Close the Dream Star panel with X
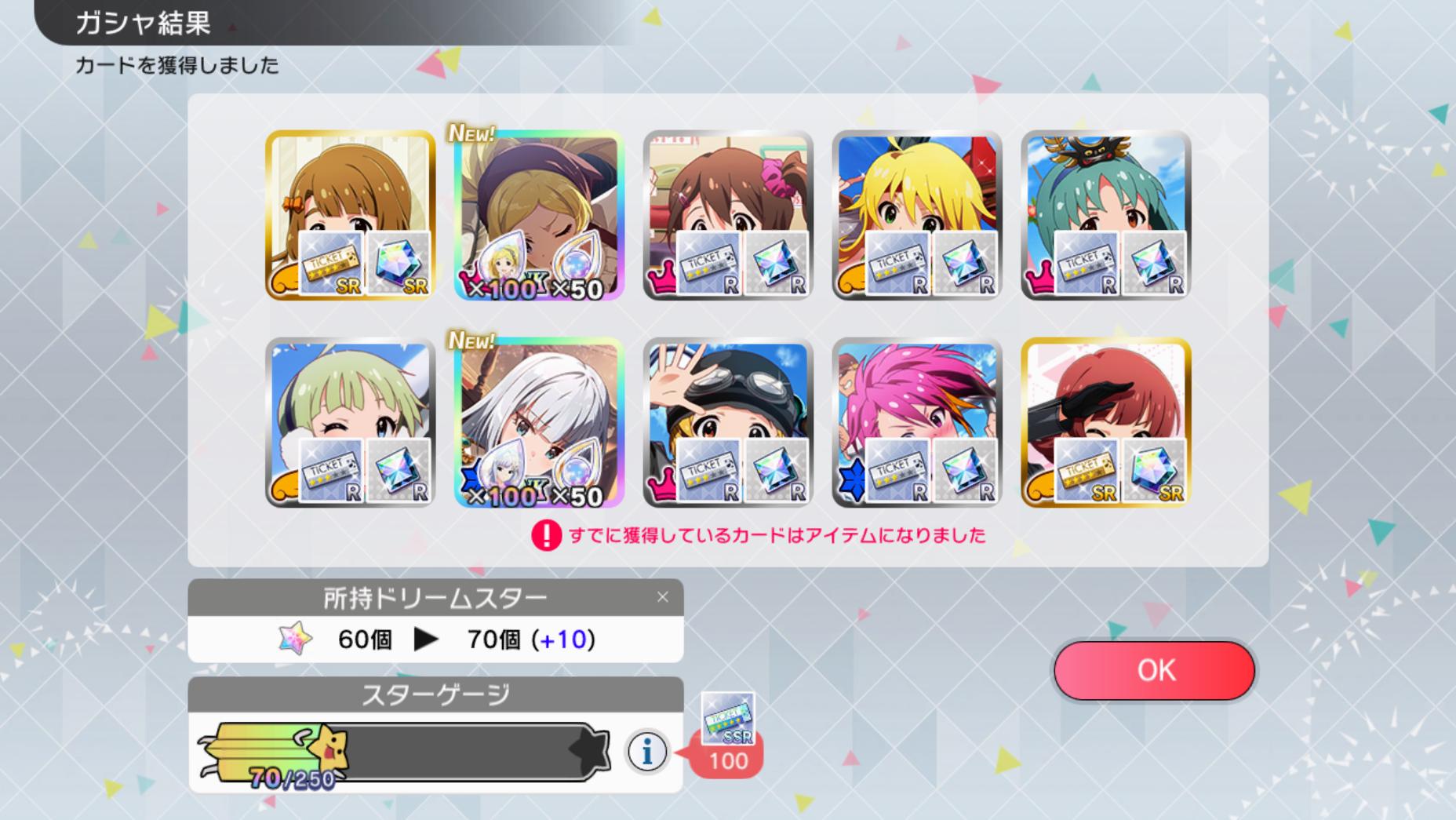This screenshot has height=820, width=1456. point(663,597)
